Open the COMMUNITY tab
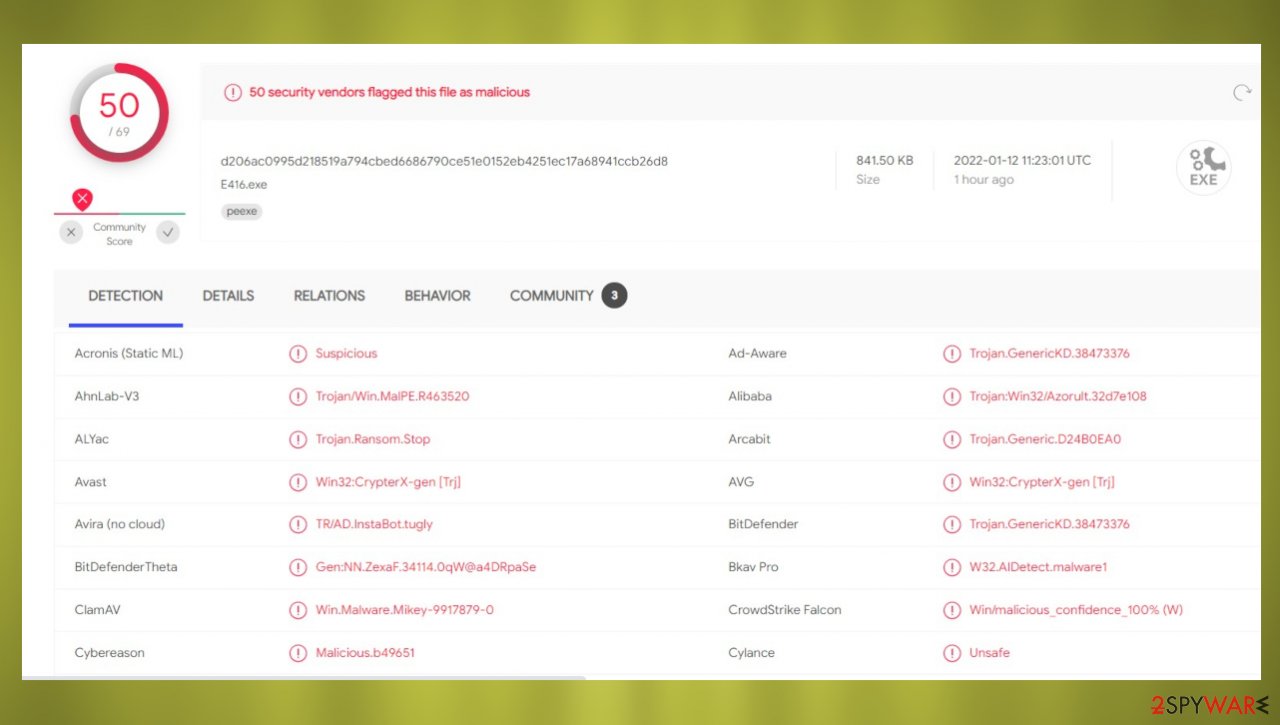 pos(551,296)
